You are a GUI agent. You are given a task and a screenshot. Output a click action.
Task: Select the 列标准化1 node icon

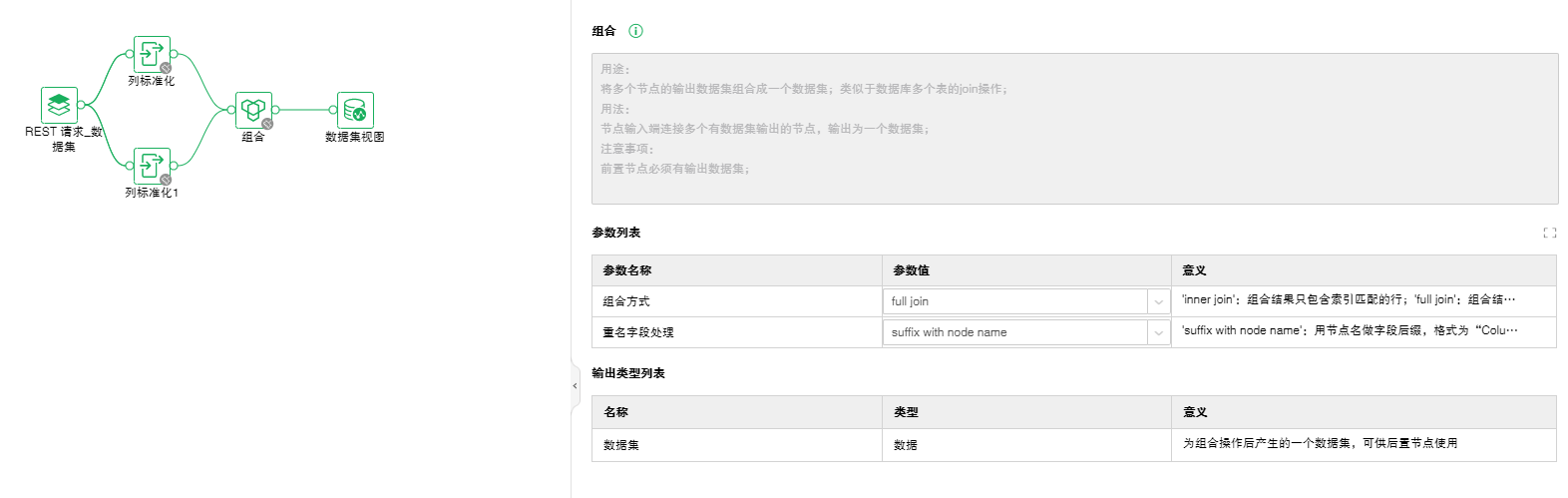click(x=152, y=166)
